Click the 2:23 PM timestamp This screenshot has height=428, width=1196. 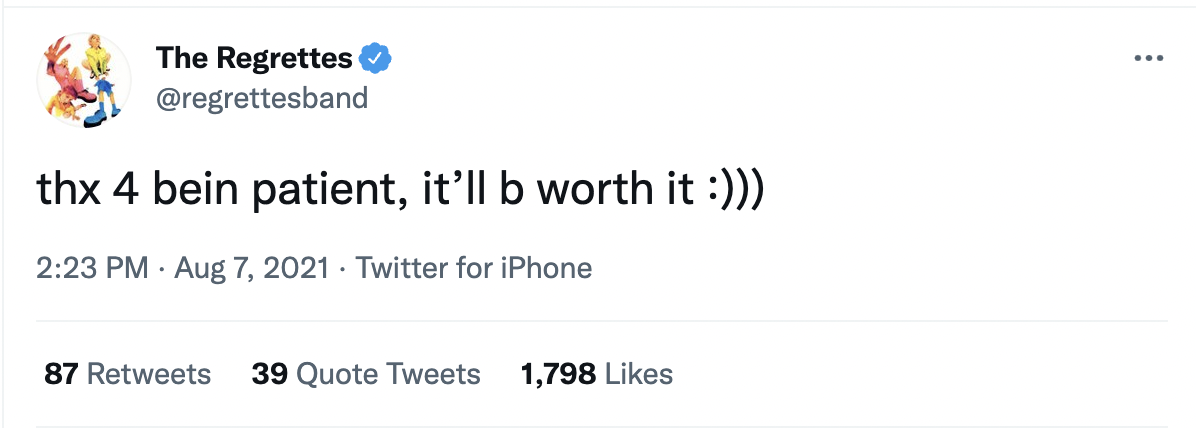coord(92,268)
